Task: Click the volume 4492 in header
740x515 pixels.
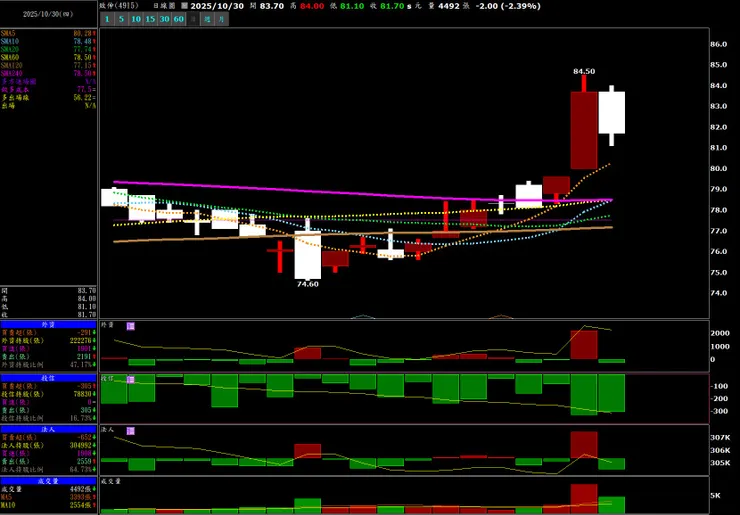Action: pos(448,6)
